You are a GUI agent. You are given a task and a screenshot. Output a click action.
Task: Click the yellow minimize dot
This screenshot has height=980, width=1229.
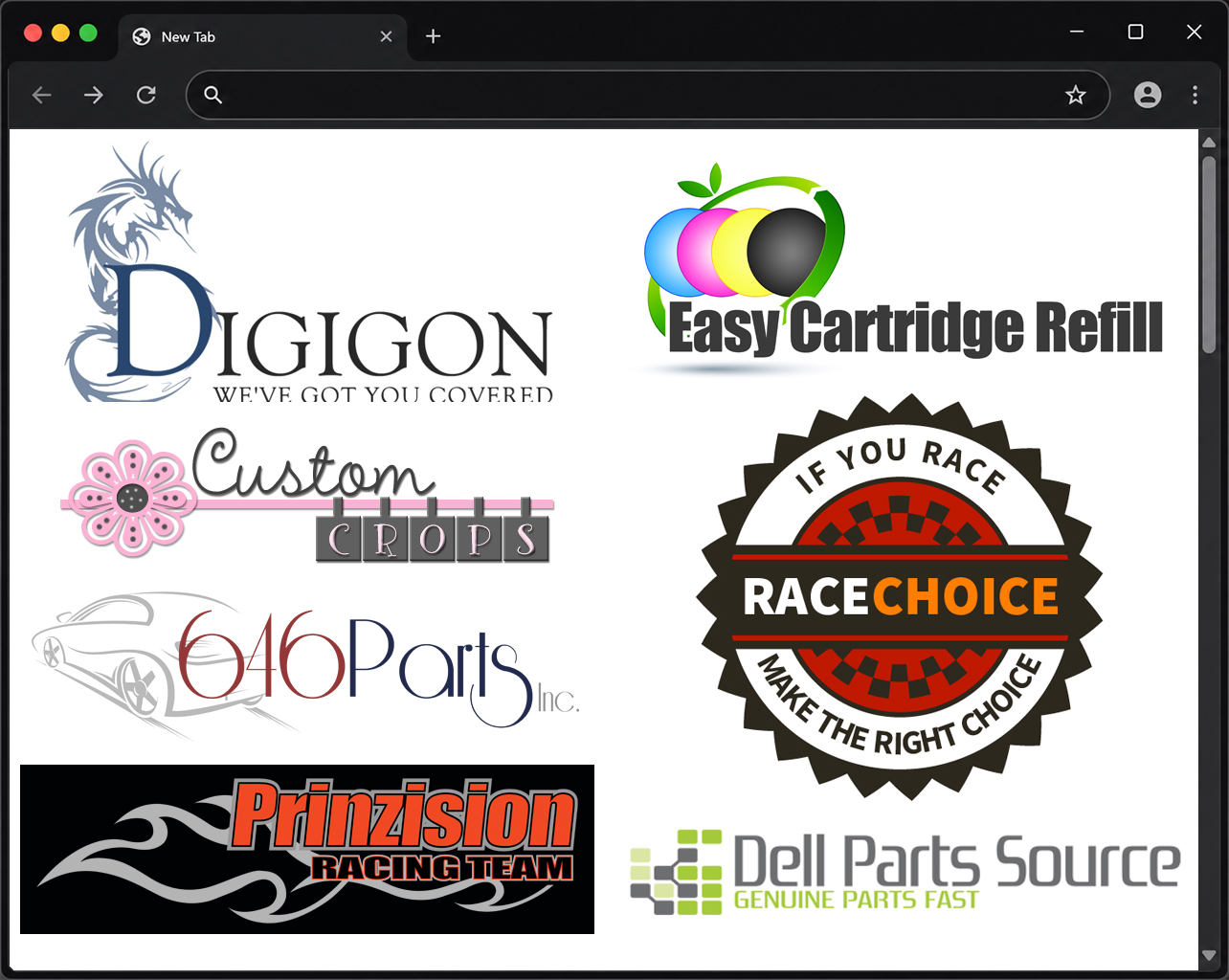click(x=60, y=33)
